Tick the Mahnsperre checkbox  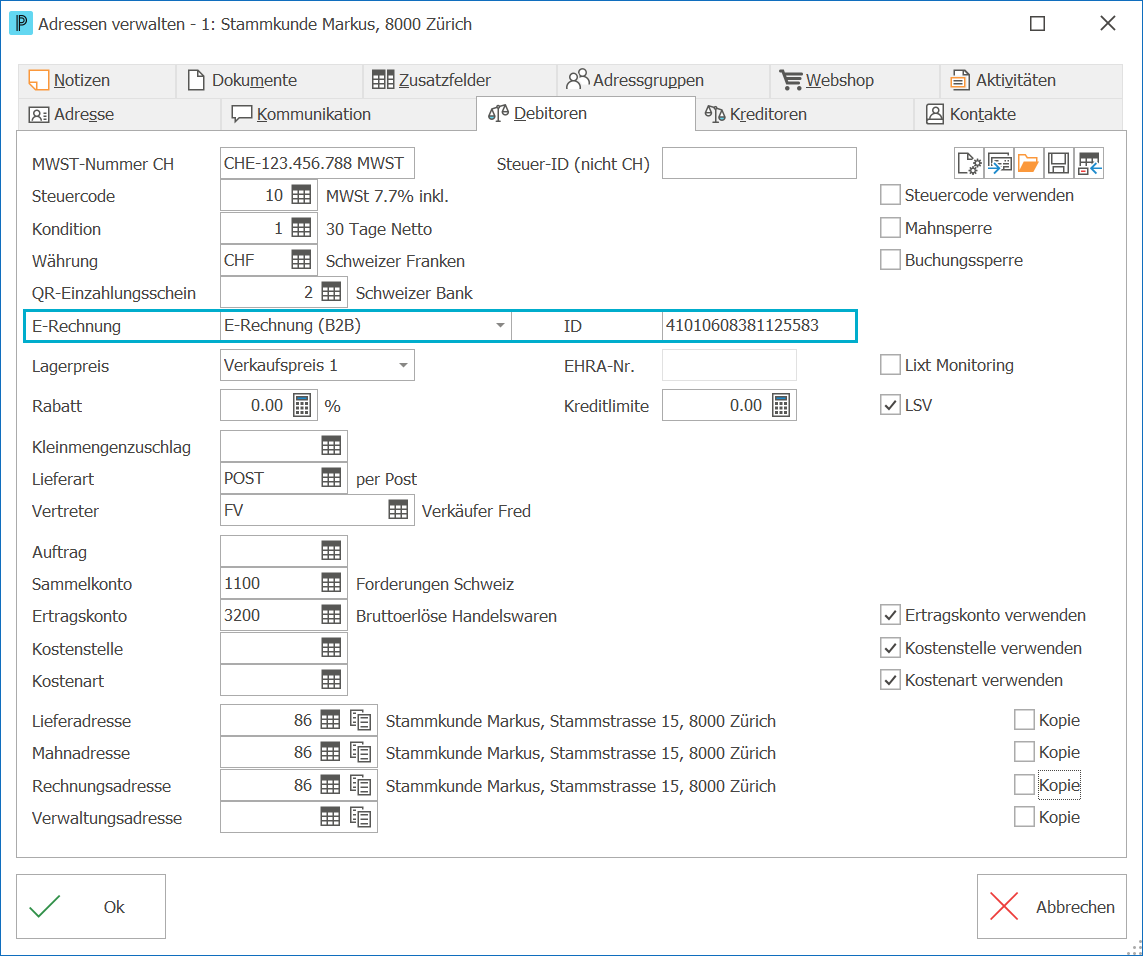pos(890,228)
